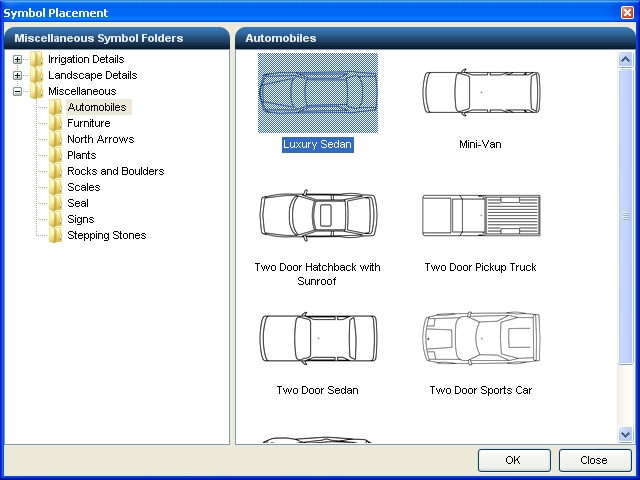Open the North Arrows folder
This screenshot has height=480, width=640.
point(100,139)
